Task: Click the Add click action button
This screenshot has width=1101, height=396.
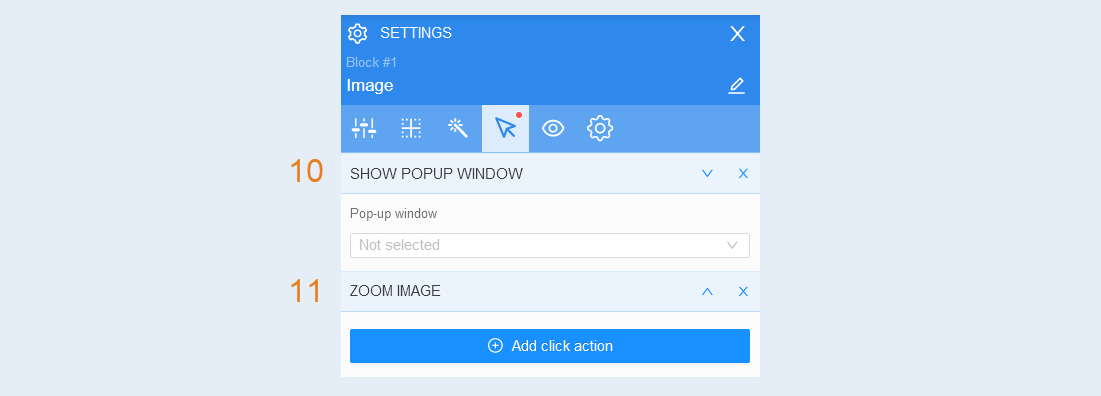Action: point(550,345)
